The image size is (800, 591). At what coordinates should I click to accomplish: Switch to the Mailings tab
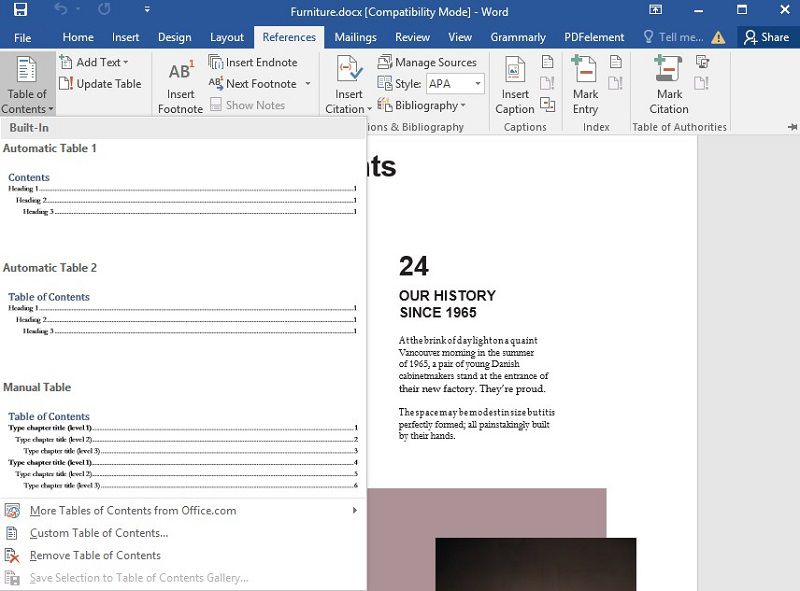(356, 37)
